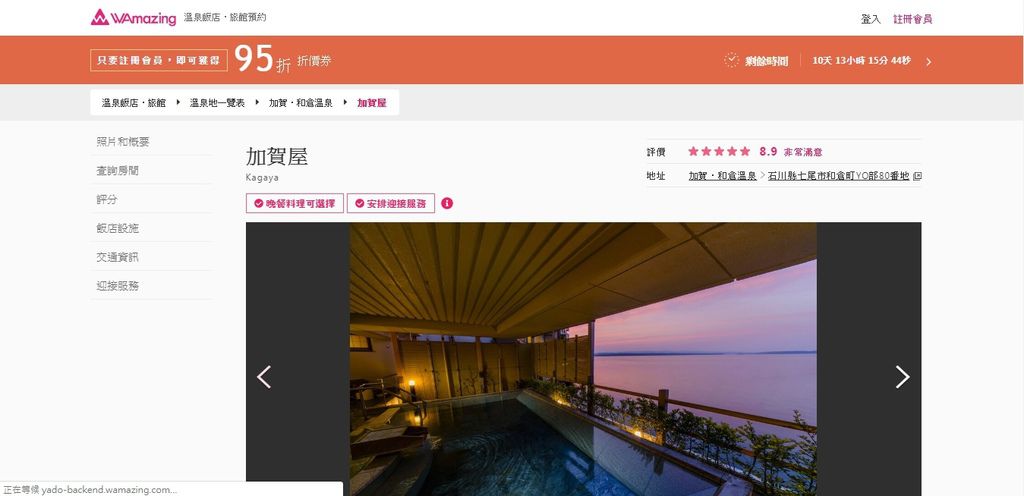
Task: Click the five-star rating icons
Action: tap(719, 151)
